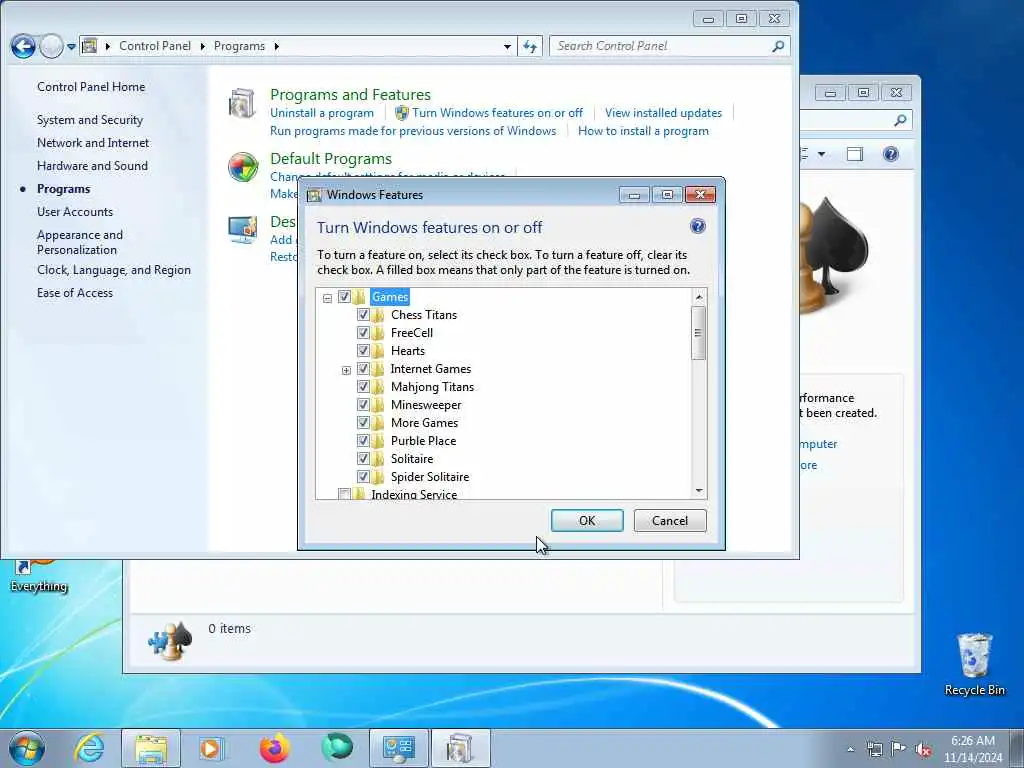
Task: Launch Internet Explorer from taskbar
Action: click(x=89, y=748)
